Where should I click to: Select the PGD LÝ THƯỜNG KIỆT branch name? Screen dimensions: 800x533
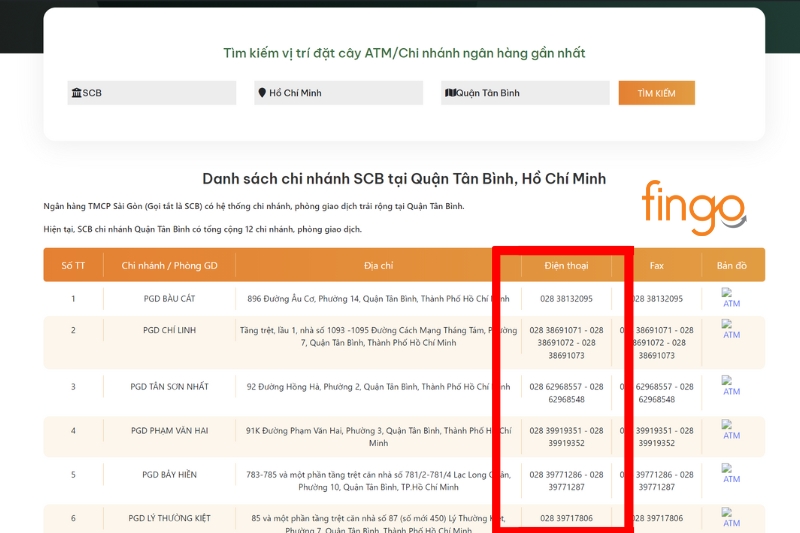coord(169,518)
